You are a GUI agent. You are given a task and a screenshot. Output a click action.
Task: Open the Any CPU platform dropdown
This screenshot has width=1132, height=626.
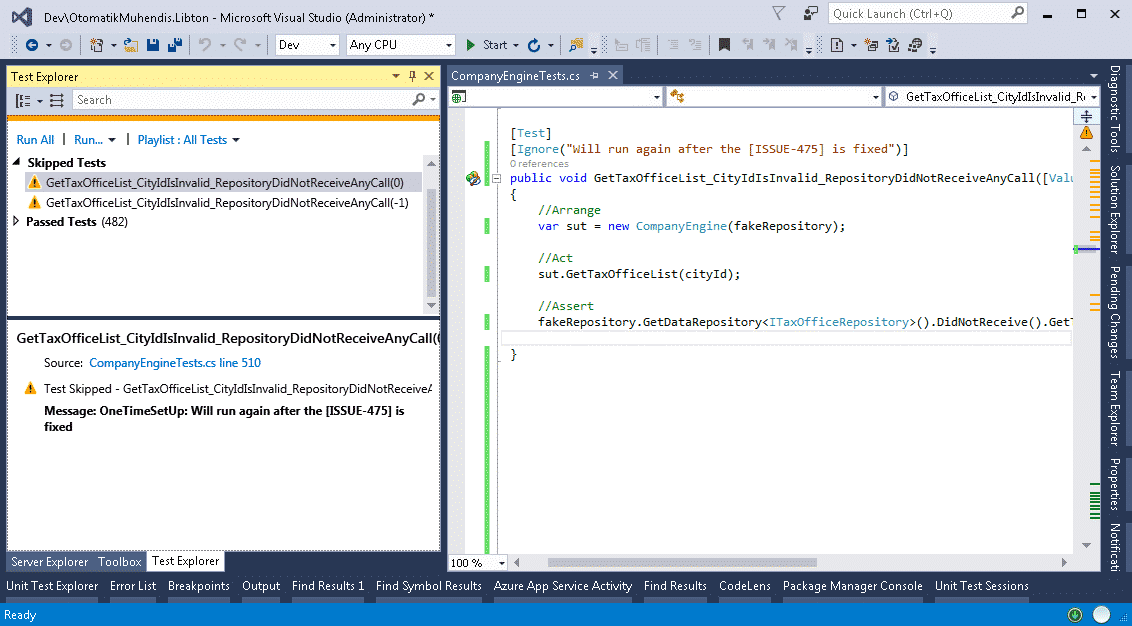click(400, 45)
